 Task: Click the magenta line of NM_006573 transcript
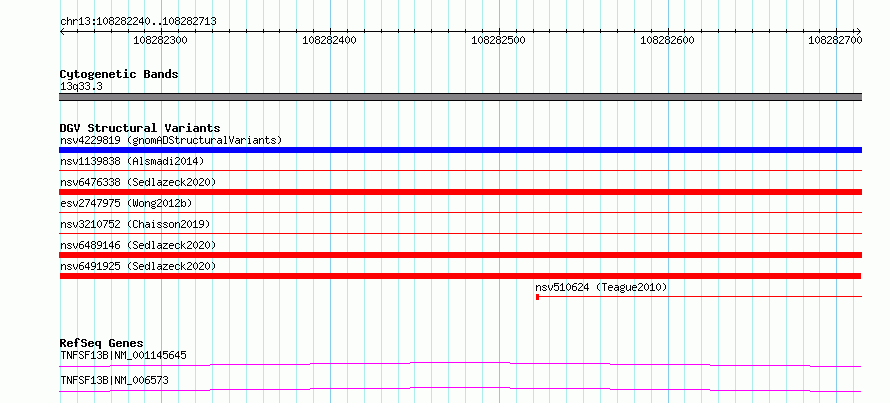460,389
